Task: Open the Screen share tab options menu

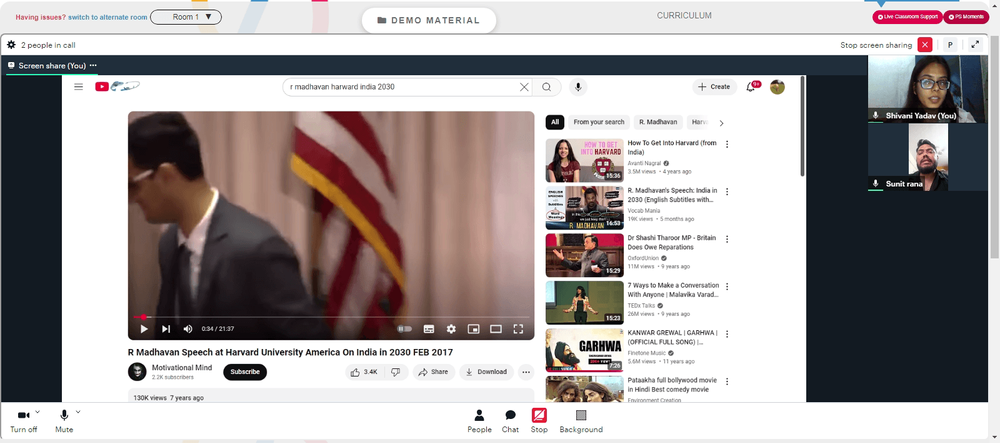Action: coord(93,66)
